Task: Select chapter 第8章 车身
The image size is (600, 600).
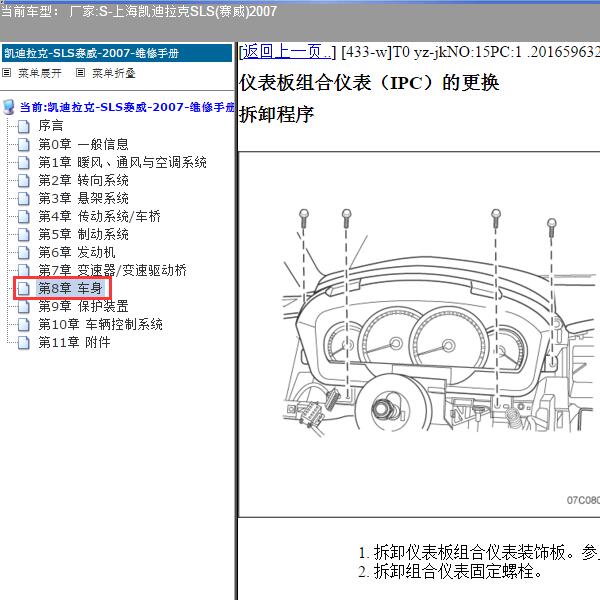Action: [70, 288]
